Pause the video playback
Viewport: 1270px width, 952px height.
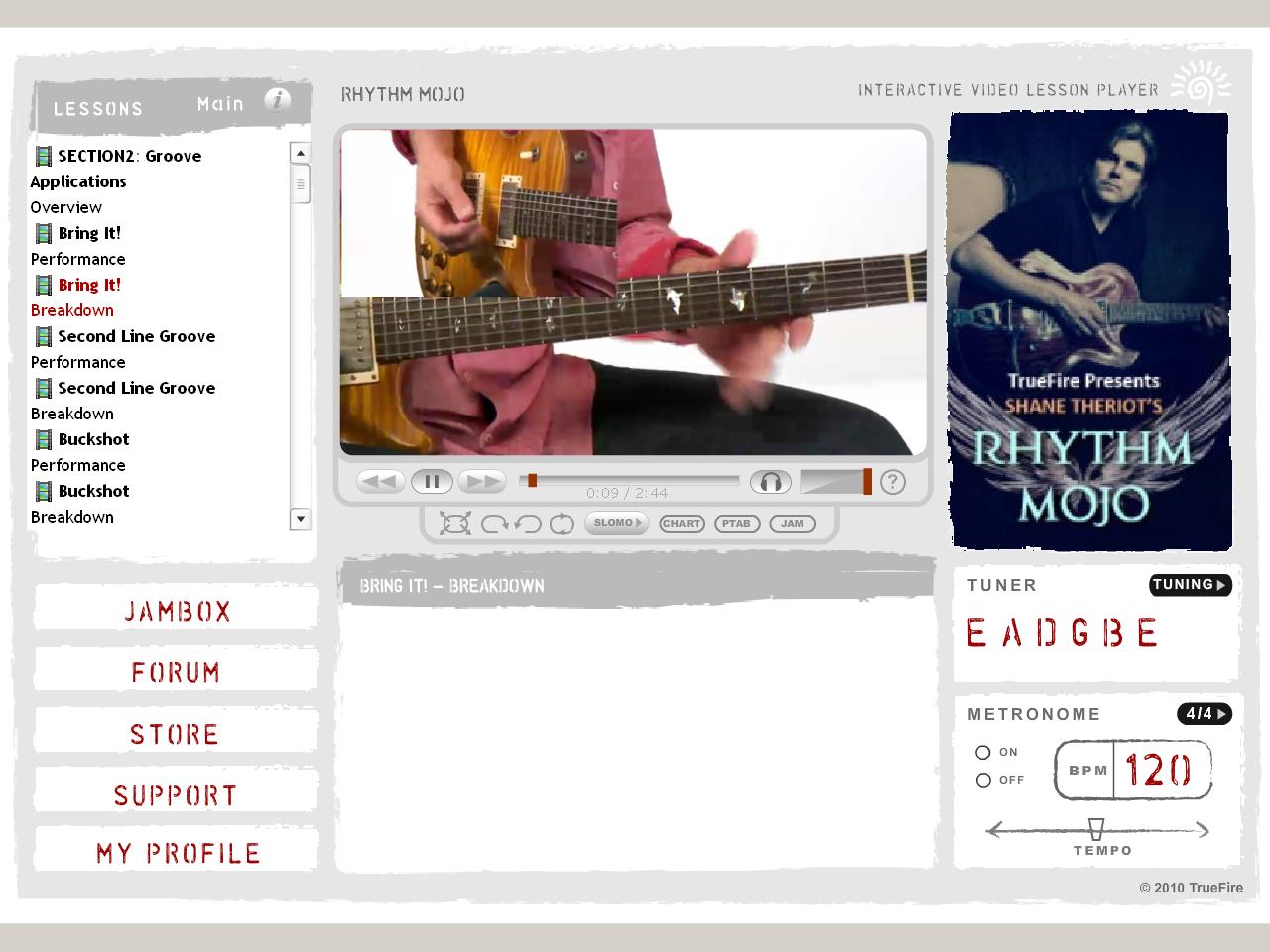pyautogui.click(x=432, y=482)
